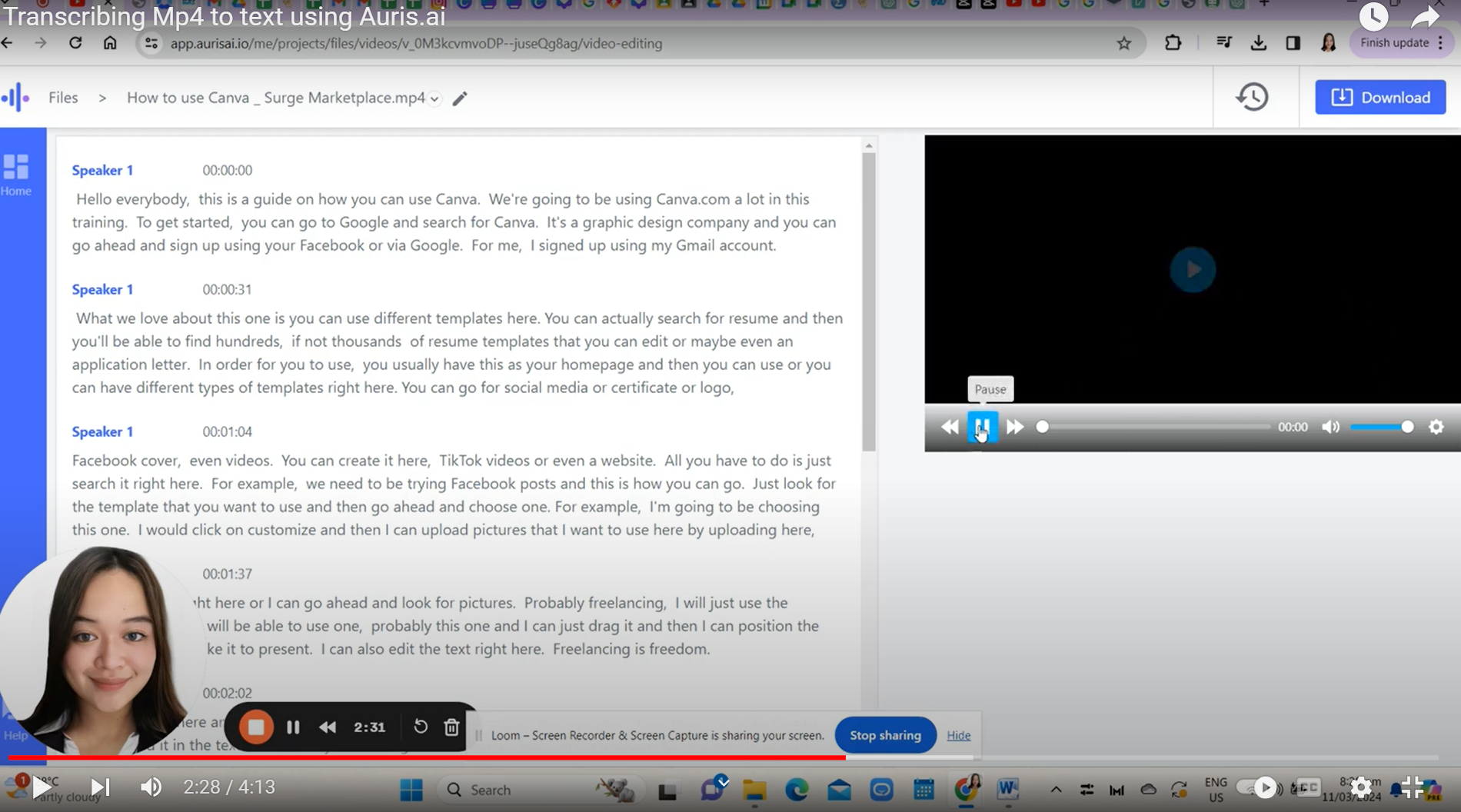Seek on the red YouTube progress bar

click(x=723, y=758)
